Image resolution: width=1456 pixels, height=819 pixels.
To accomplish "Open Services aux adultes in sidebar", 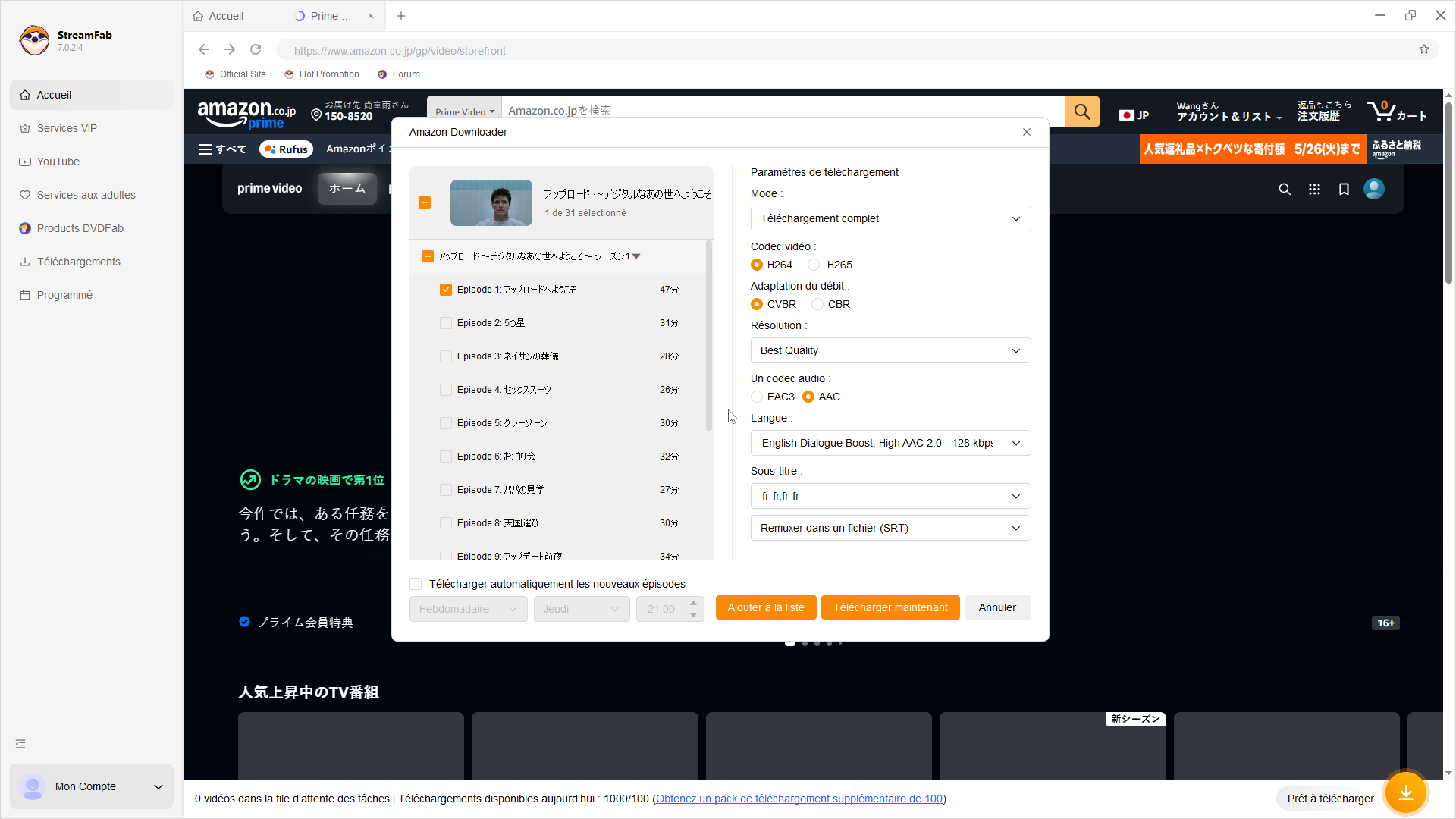I will click(92, 195).
